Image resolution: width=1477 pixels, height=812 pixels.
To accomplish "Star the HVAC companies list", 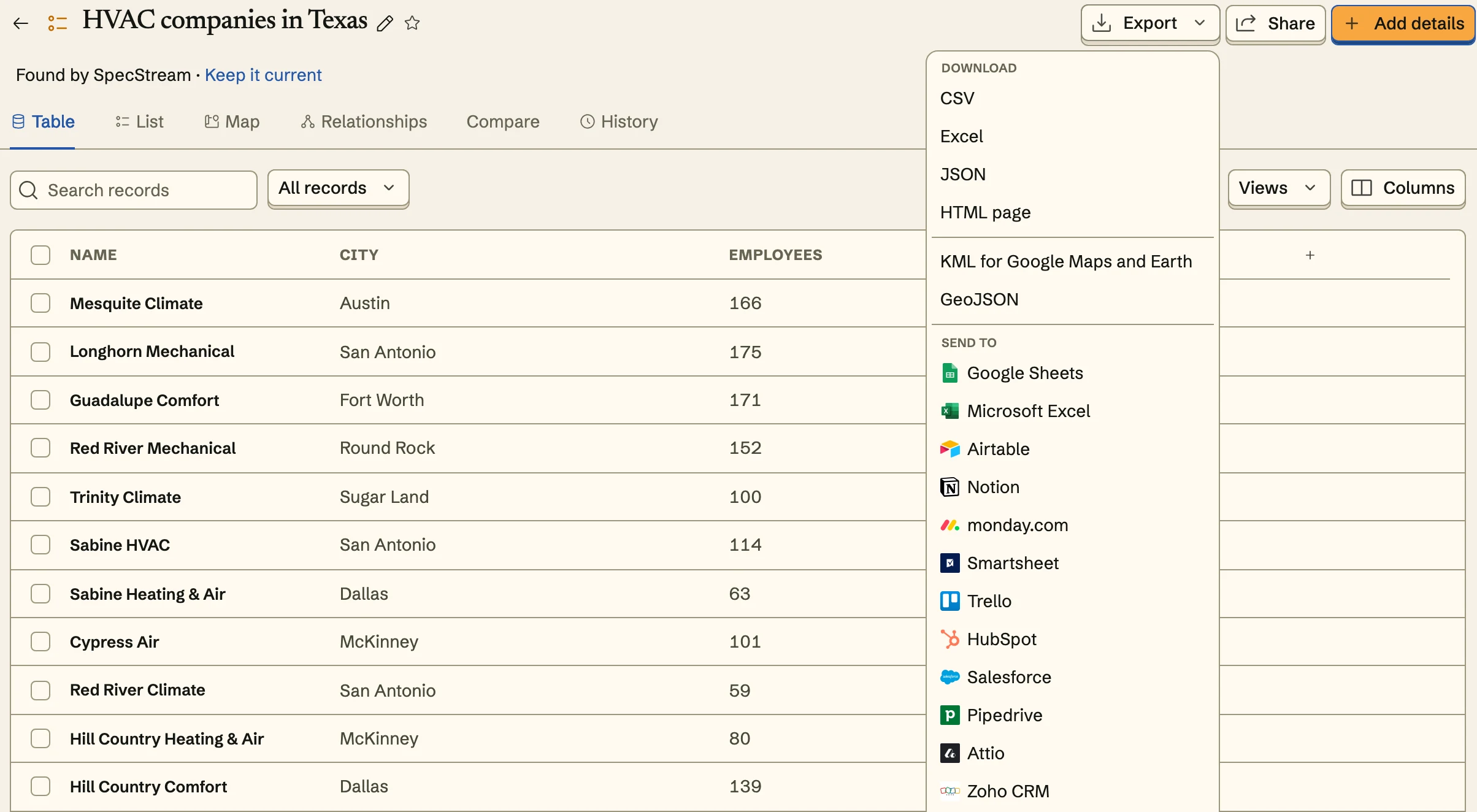I will (x=412, y=23).
